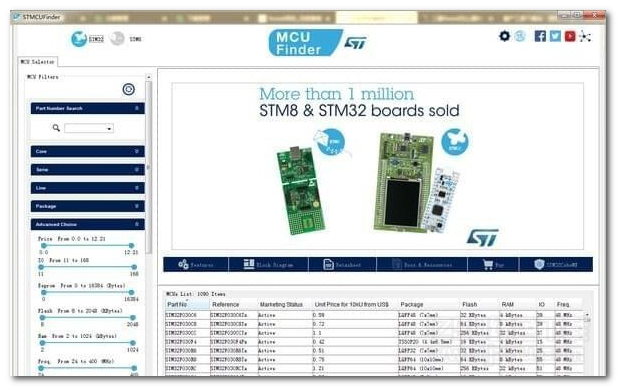Click the Eeprom slider maximum handle
This screenshot has height=387, width=617.
pyautogui.click(x=131, y=293)
